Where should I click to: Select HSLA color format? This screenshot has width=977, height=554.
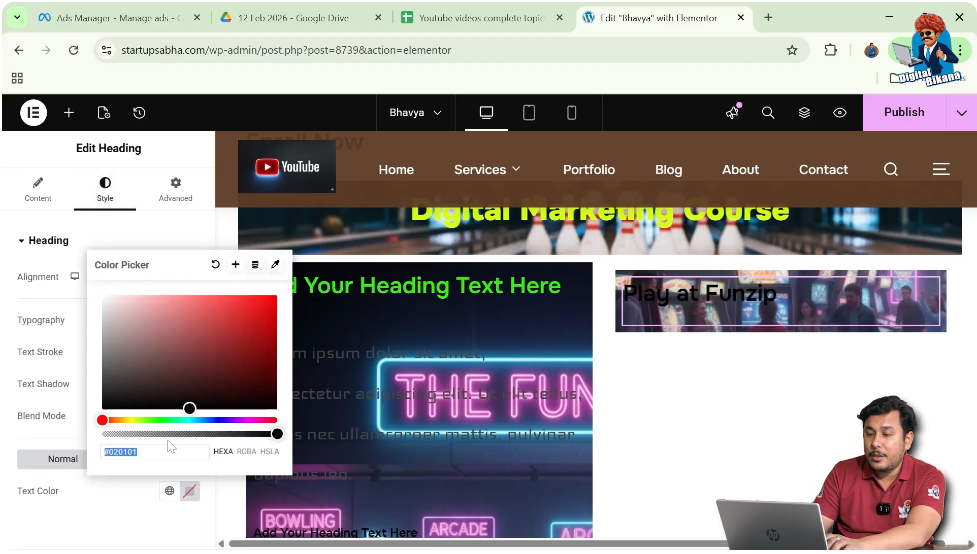coord(269,451)
